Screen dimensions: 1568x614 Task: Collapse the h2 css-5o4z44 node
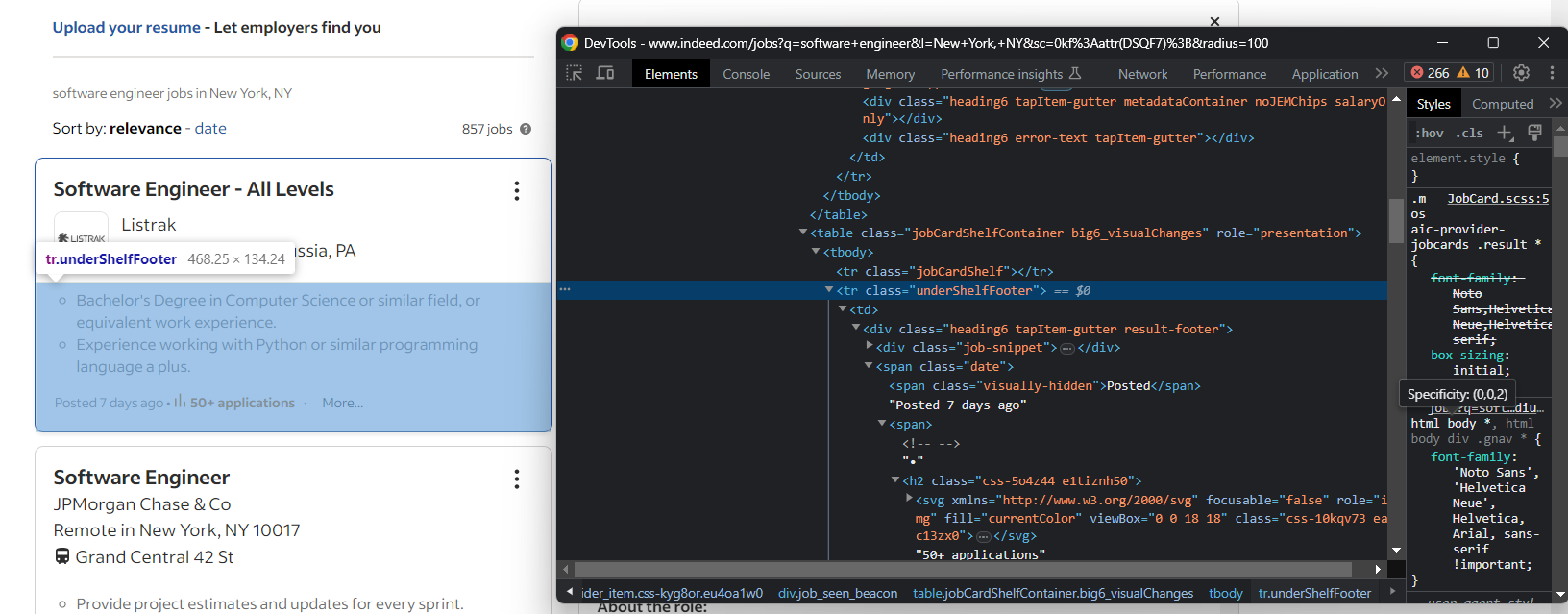894,480
